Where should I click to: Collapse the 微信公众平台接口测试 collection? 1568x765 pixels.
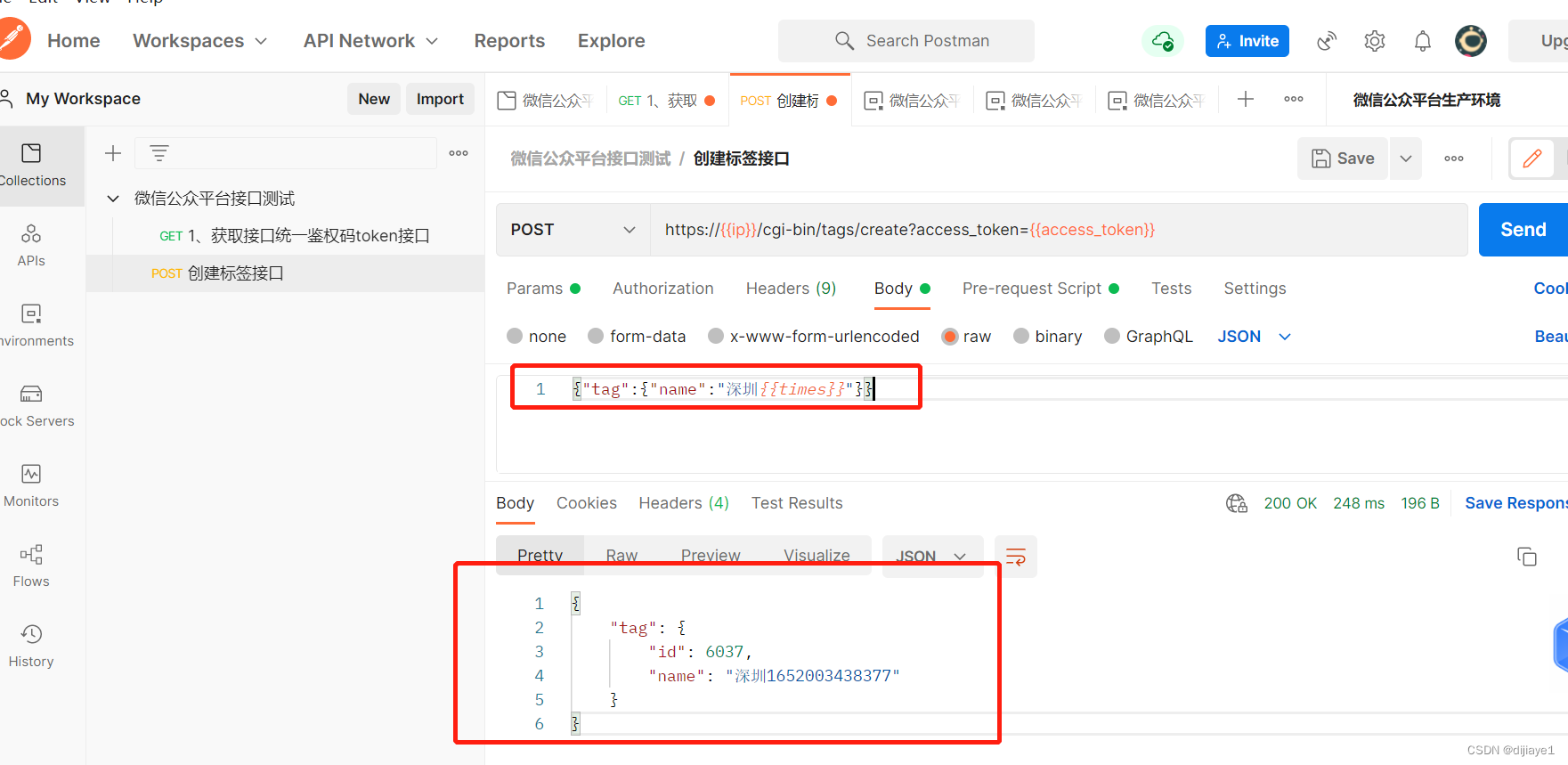pyautogui.click(x=113, y=199)
